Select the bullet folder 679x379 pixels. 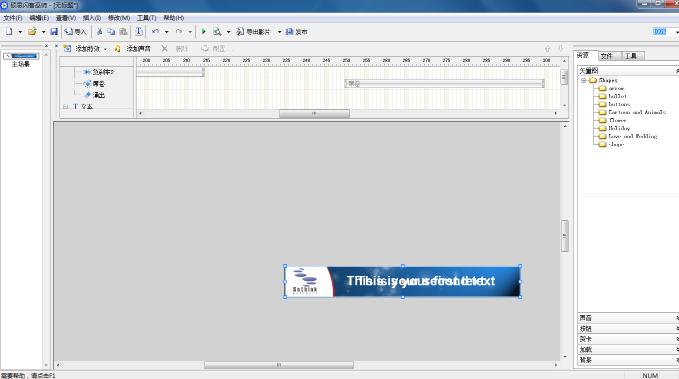618,96
